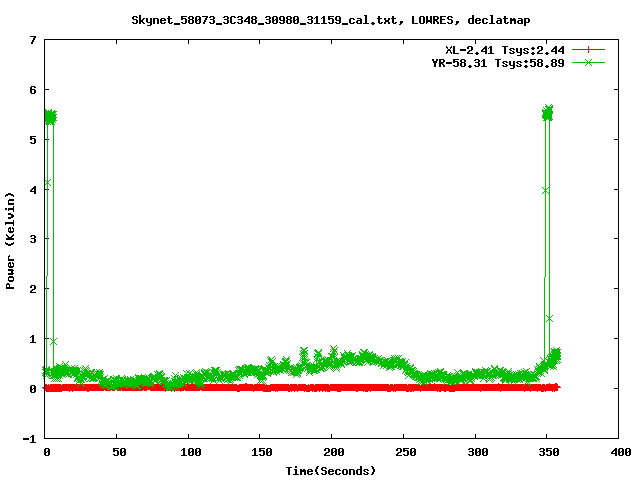
Task: Click the green marker near 4 Kelvin at start
Action: (48, 183)
